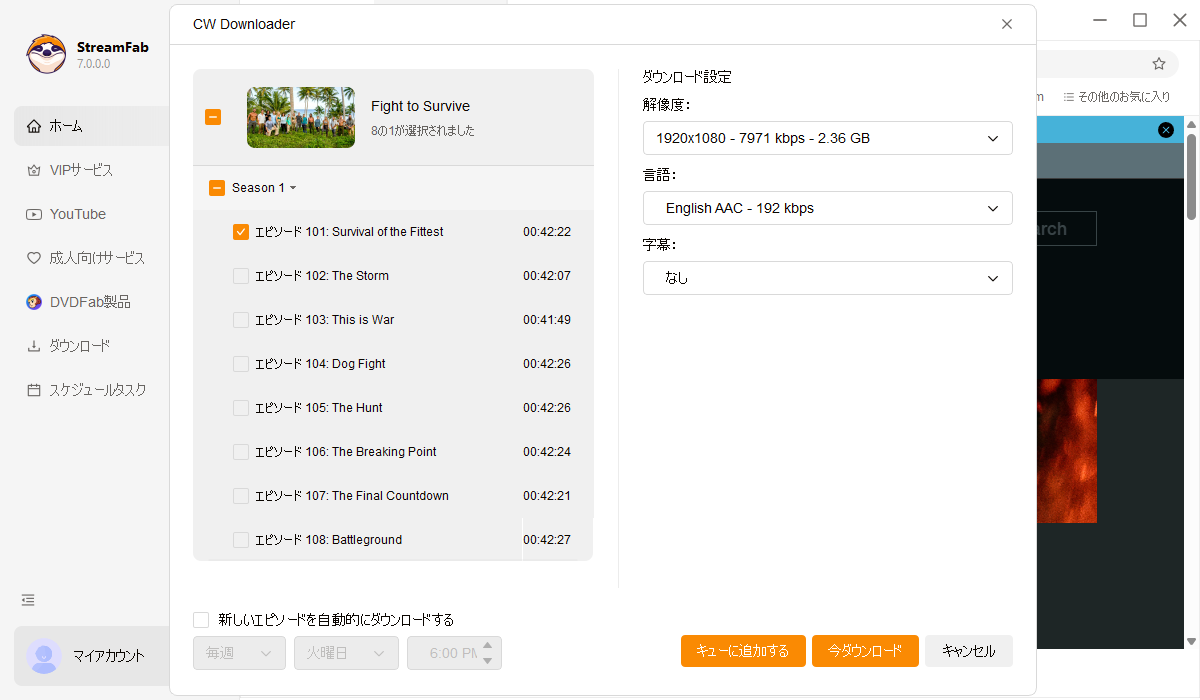Open スケジュールタスク scheduled tasks
Viewport: 1200px width, 700px height.
[97, 390]
